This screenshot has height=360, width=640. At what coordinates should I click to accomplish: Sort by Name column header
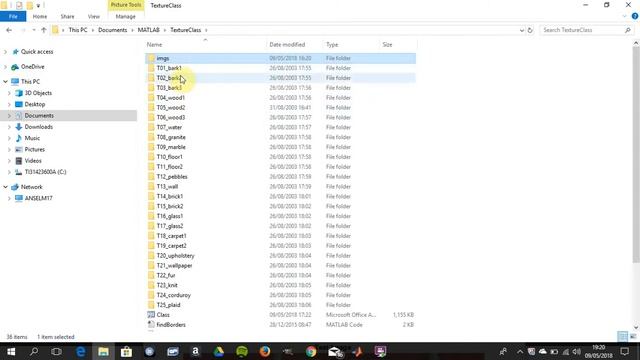point(154,44)
